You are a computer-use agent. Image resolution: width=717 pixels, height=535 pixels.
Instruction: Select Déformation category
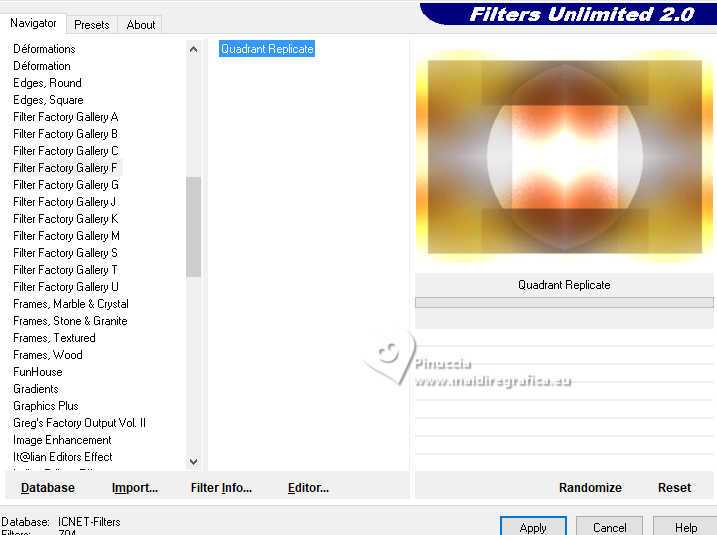[42, 66]
